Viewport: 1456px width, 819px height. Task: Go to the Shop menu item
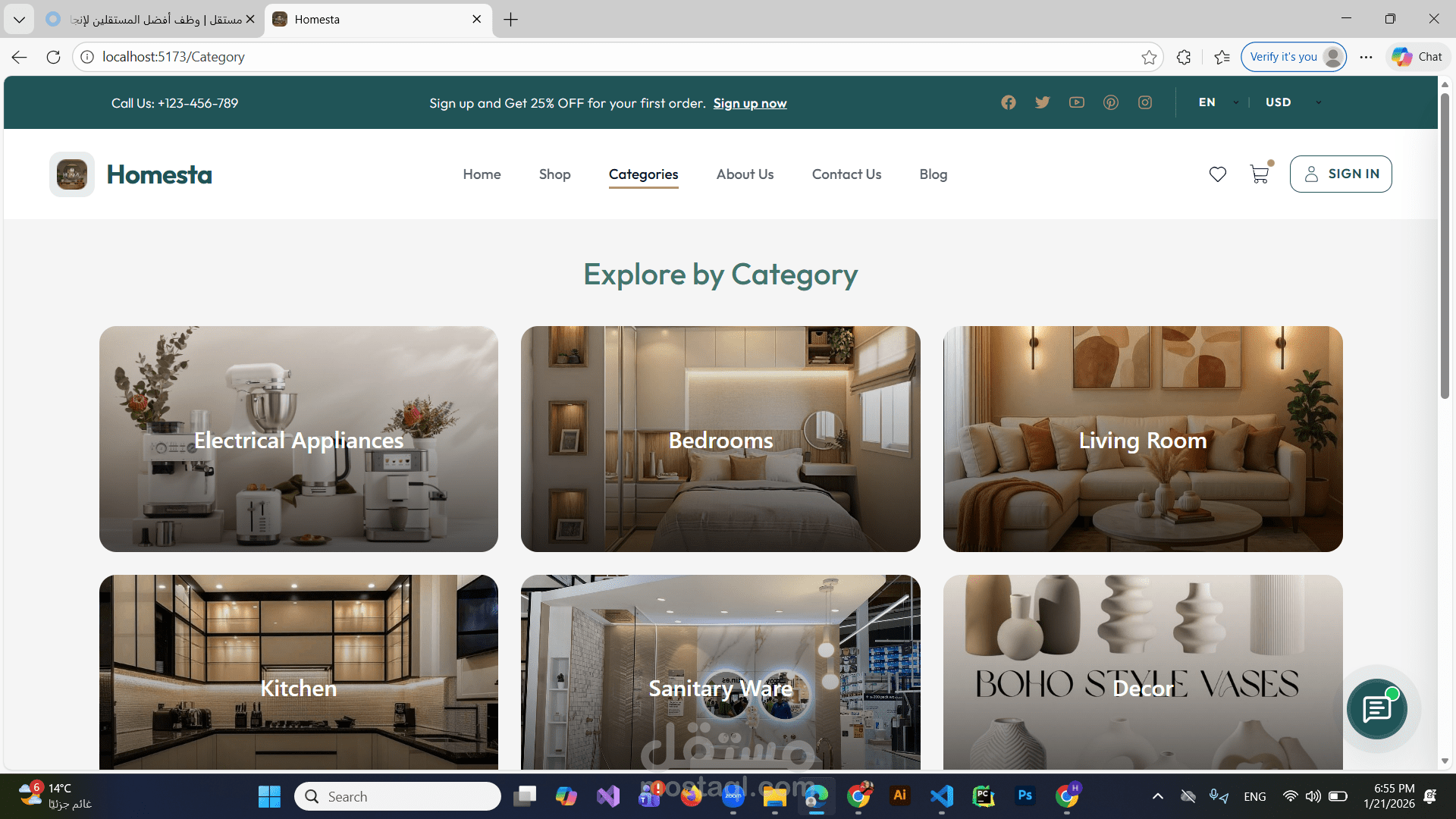click(554, 174)
